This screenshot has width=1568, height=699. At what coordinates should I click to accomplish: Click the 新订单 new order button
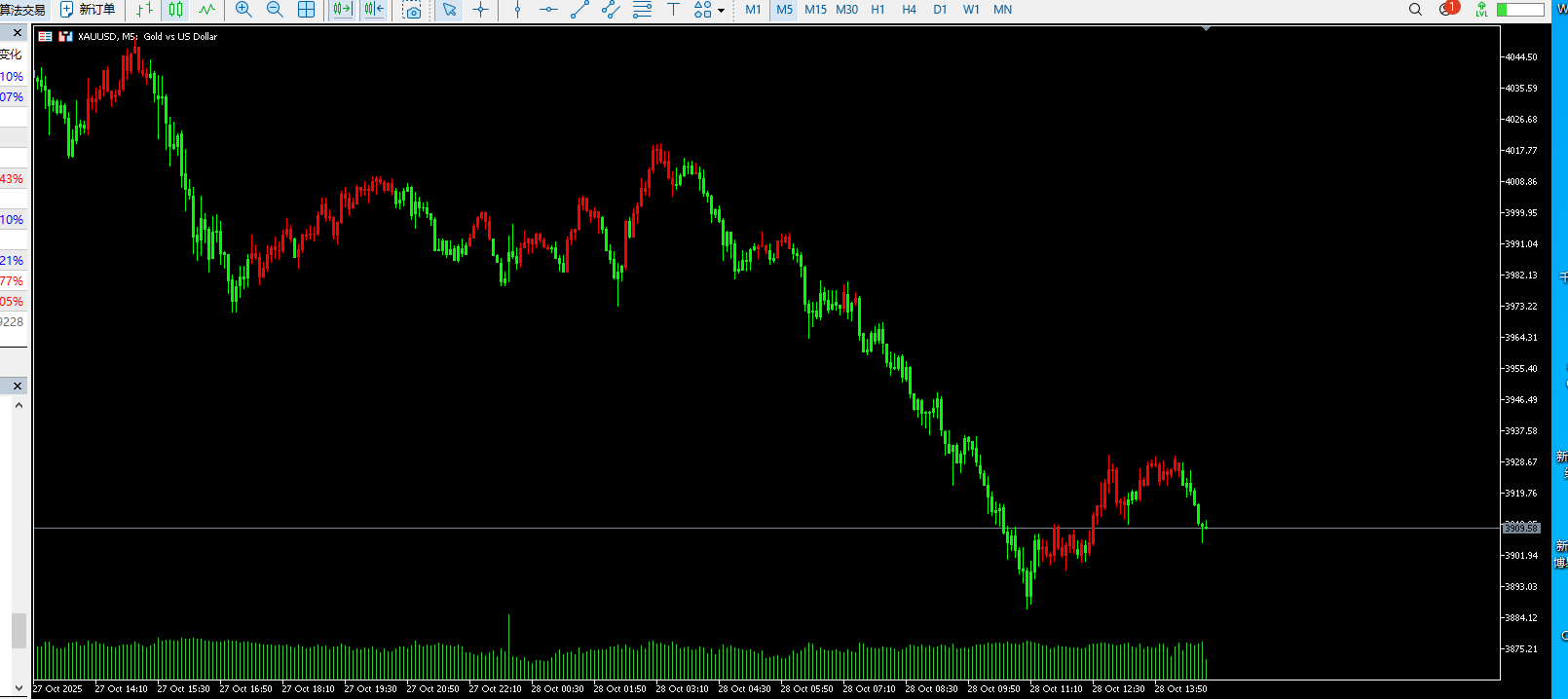[88, 10]
